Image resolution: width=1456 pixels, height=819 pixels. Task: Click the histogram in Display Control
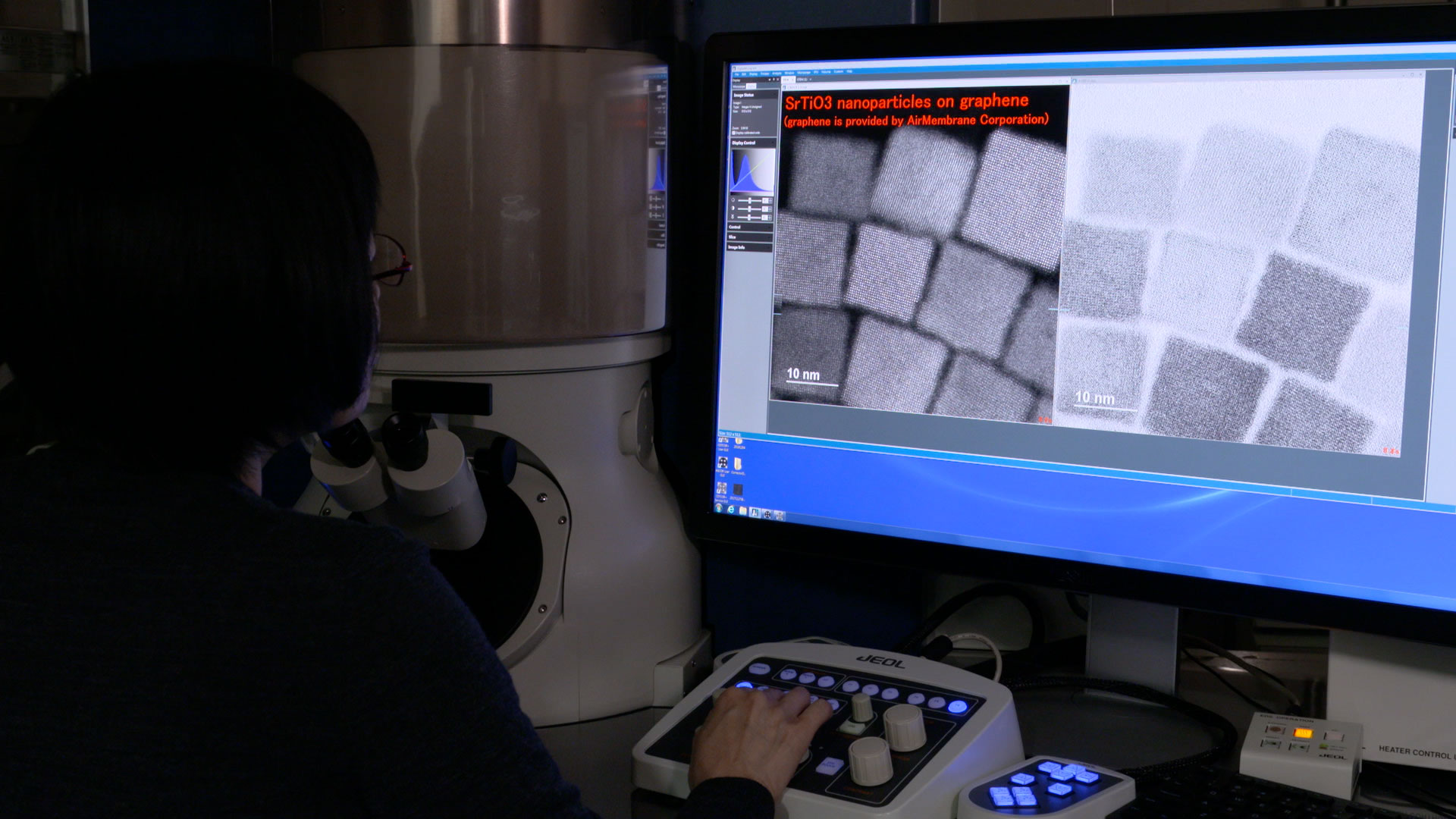(752, 171)
